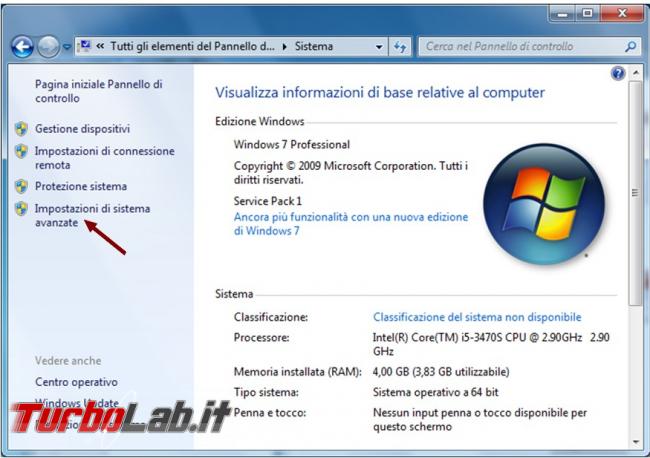Screen dimensions: 650x458
Task: Open Impostazioni di connessione remota
Action: 104,158
